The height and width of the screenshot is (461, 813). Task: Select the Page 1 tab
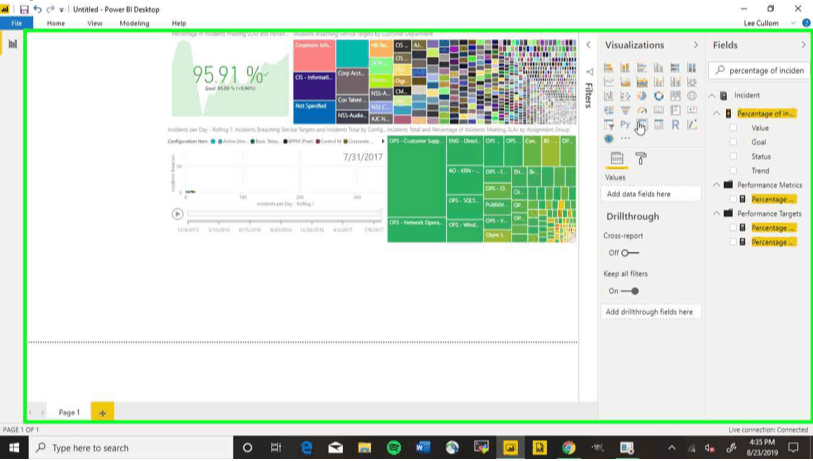tap(69, 412)
